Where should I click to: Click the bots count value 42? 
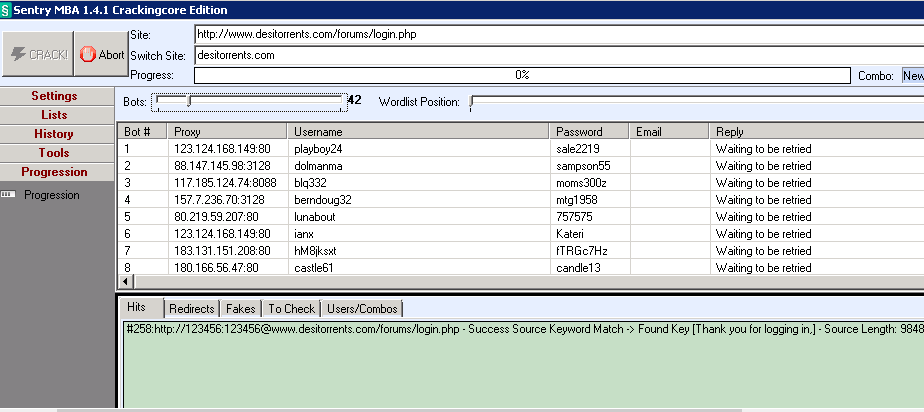[x=354, y=100]
